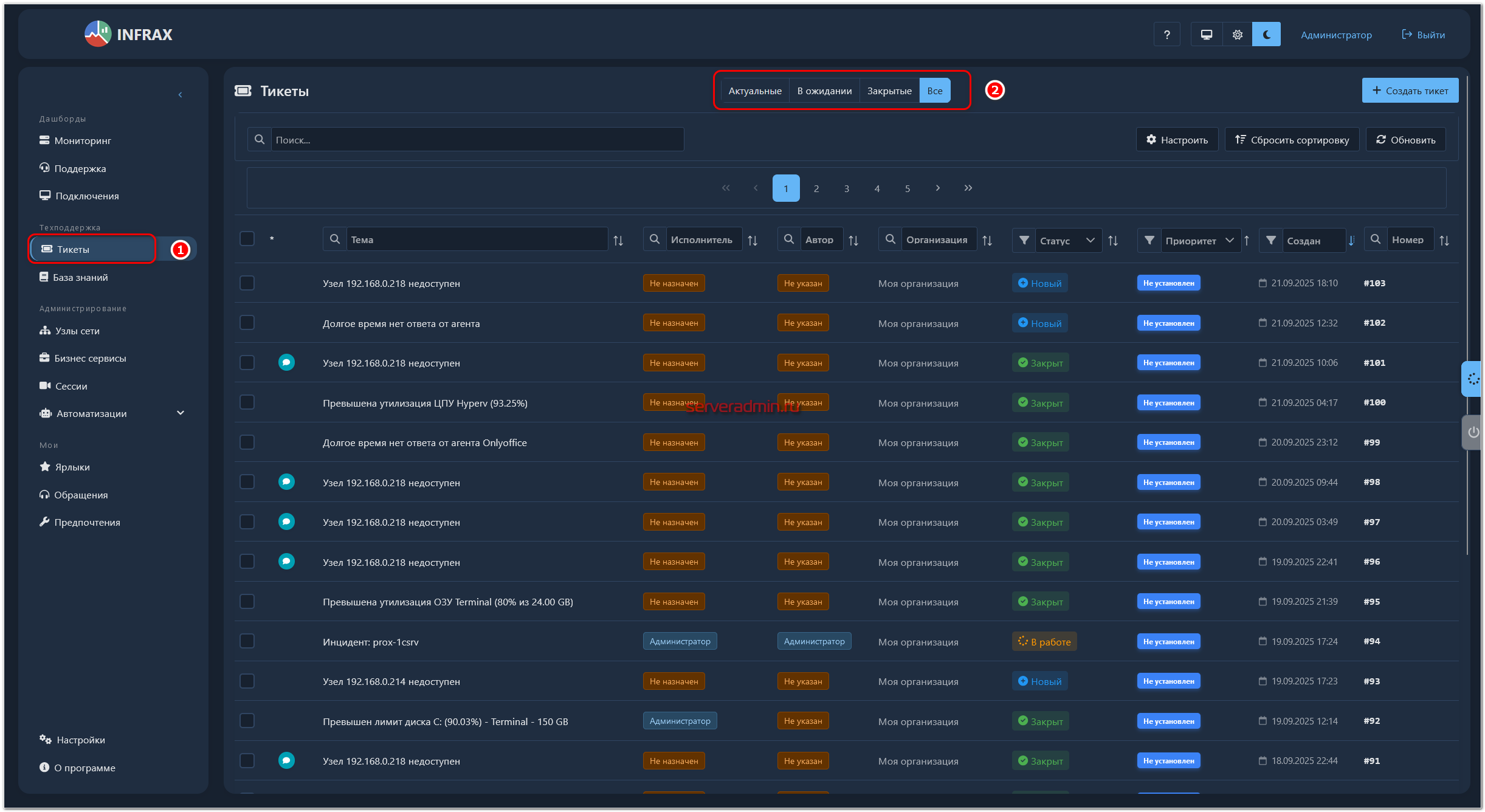Click search icon of Номер column
This screenshot has height=812, width=1485.
point(1376,239)
